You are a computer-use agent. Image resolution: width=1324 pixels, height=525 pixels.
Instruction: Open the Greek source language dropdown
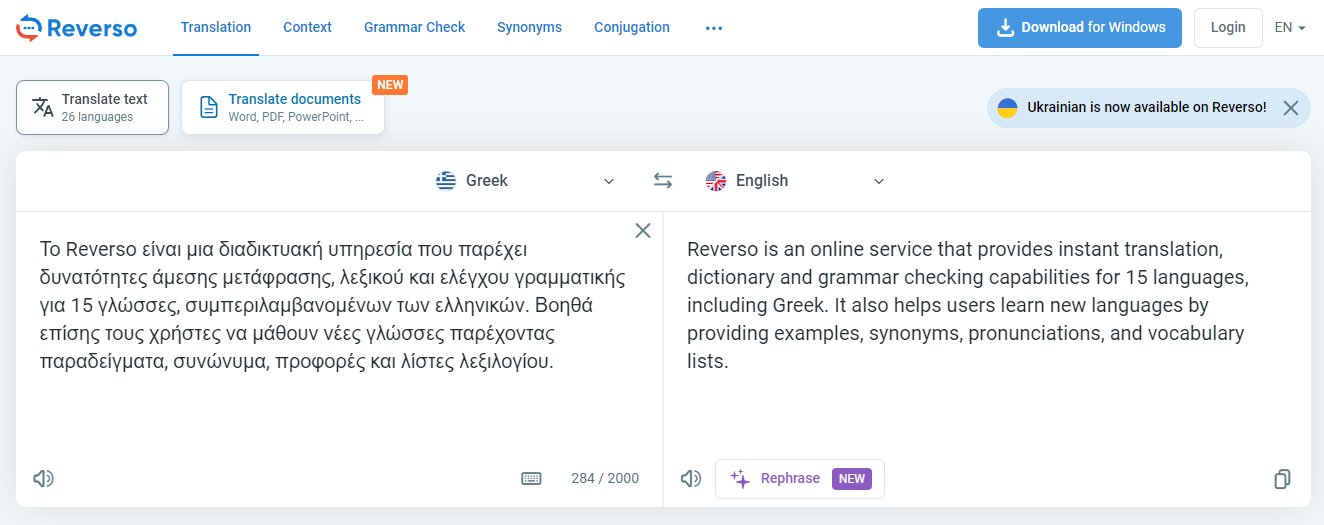coord(525,181)
